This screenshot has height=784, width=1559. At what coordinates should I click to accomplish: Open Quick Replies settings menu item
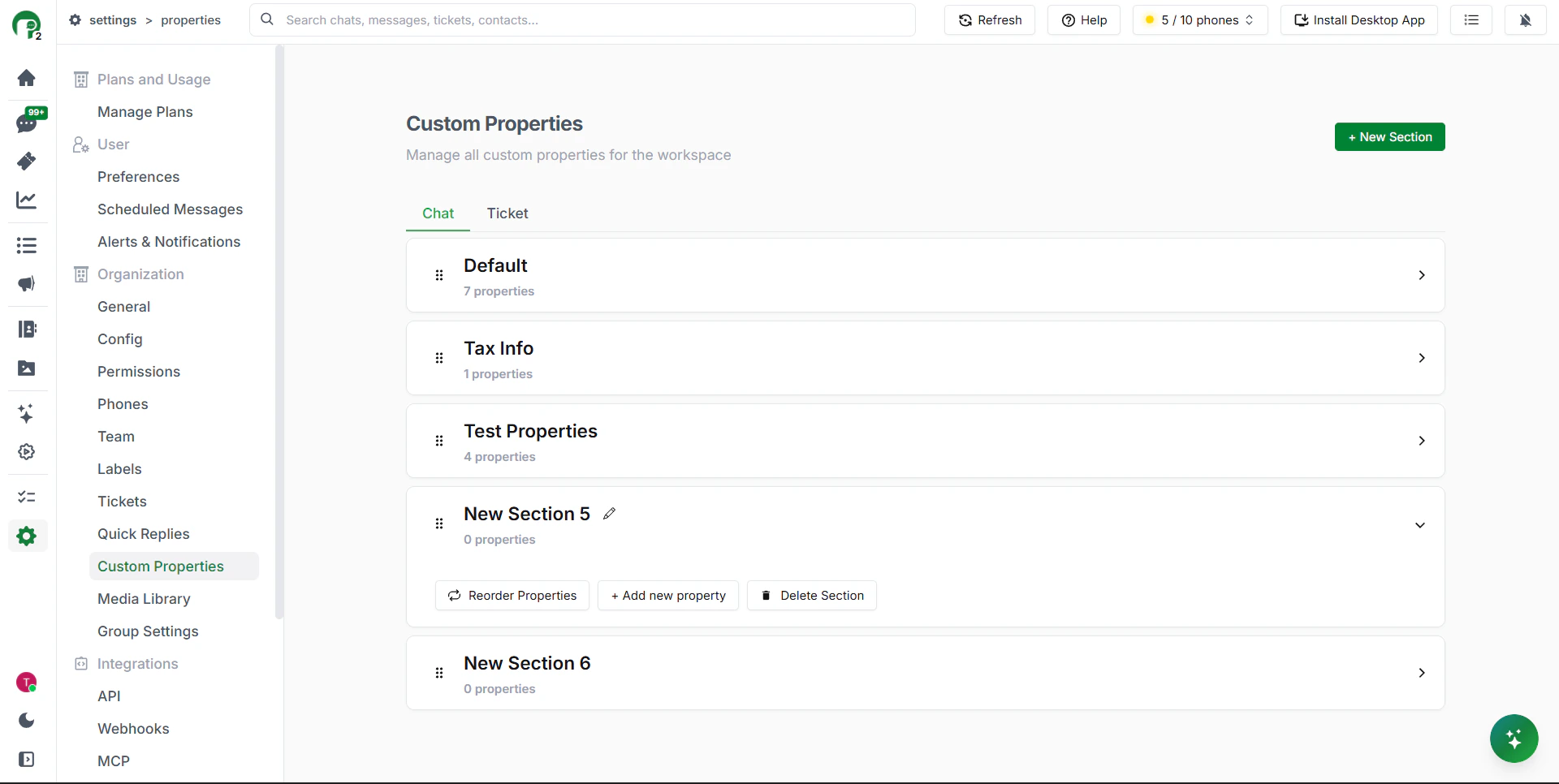pos(144,534)
